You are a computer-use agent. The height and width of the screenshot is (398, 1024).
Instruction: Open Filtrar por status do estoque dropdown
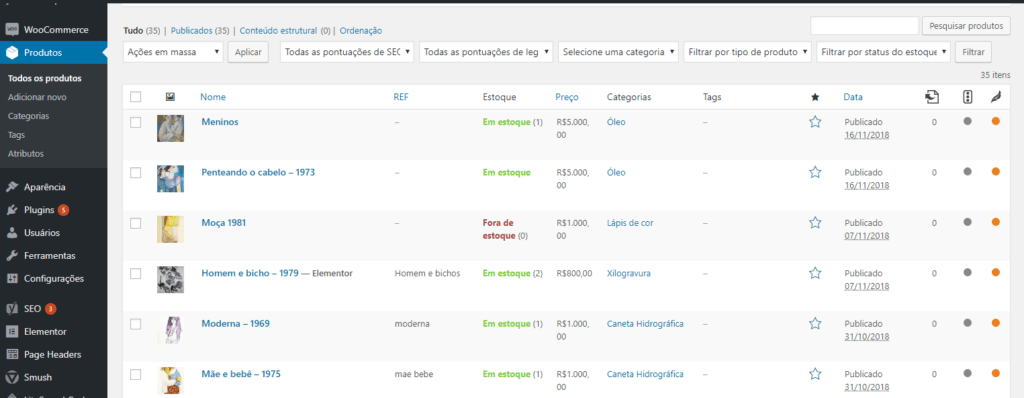[x=883, y=52]
